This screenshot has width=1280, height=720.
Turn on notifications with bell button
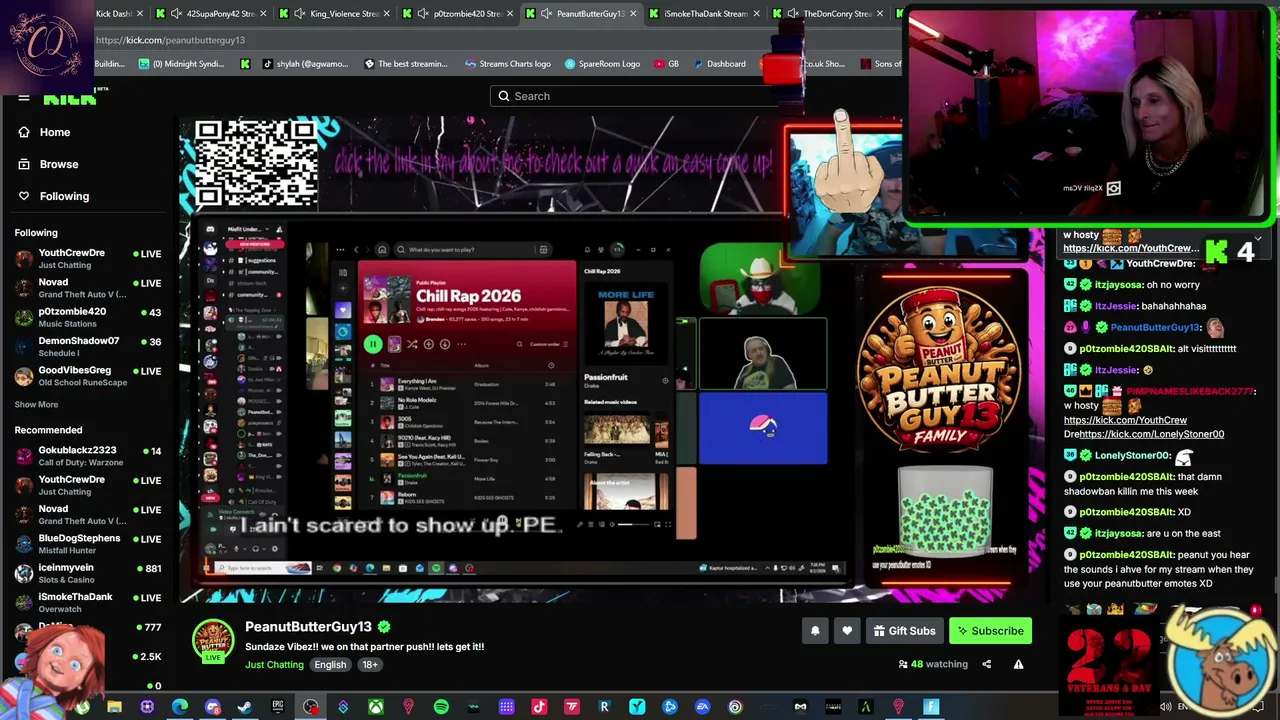[x=815, y=631]
